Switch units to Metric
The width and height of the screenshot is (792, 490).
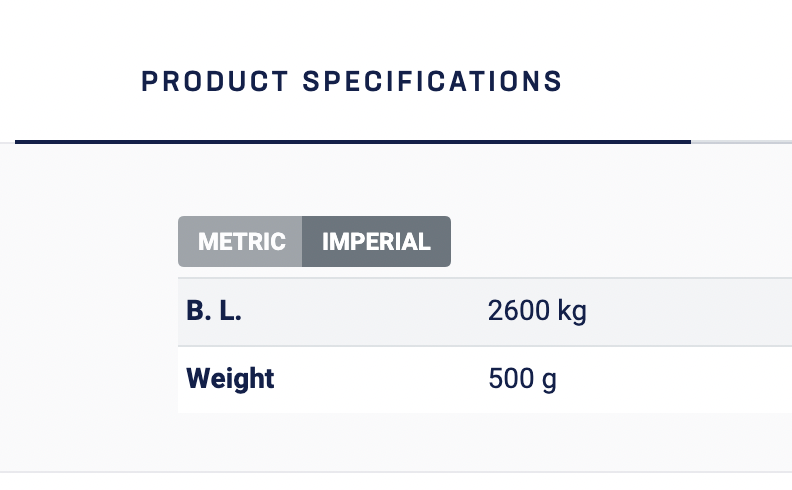[x=241, y=242]
